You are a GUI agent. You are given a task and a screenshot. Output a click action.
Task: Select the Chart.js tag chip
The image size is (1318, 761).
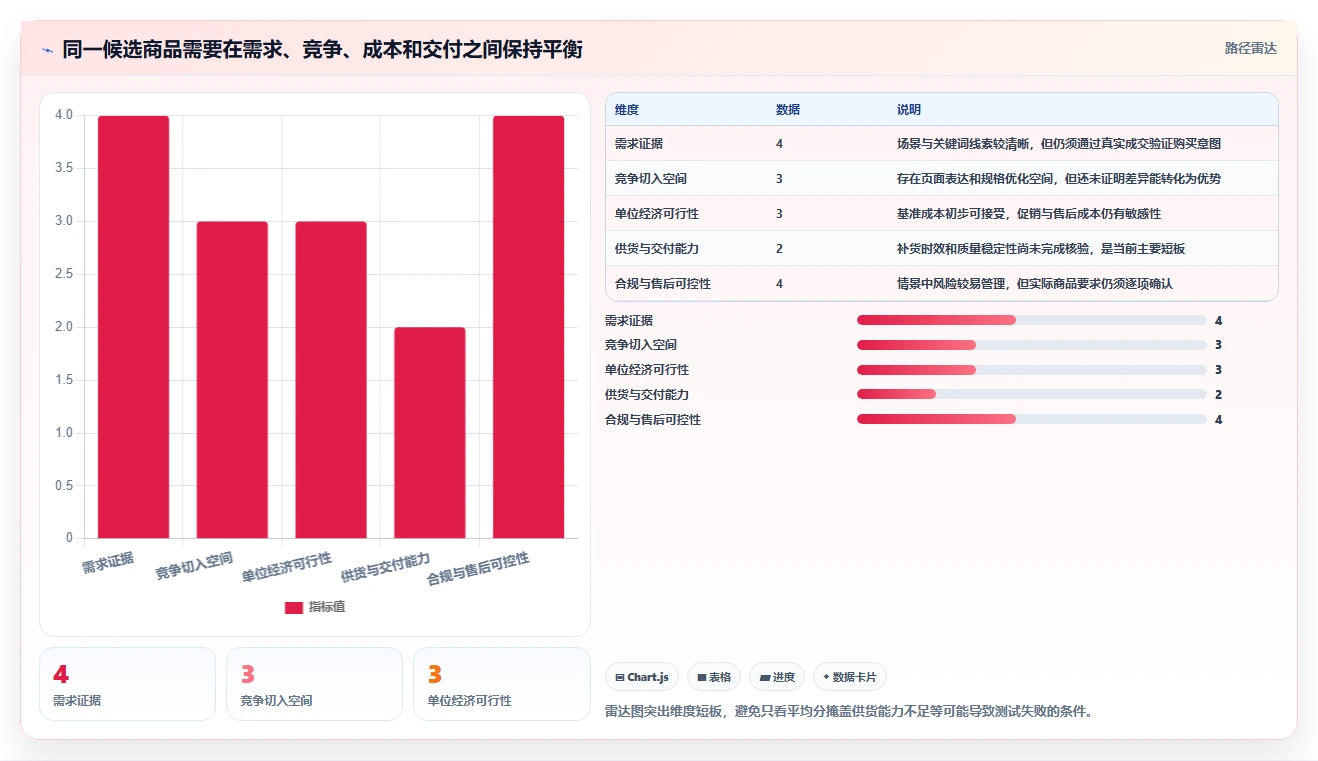[x=642, y=677]
